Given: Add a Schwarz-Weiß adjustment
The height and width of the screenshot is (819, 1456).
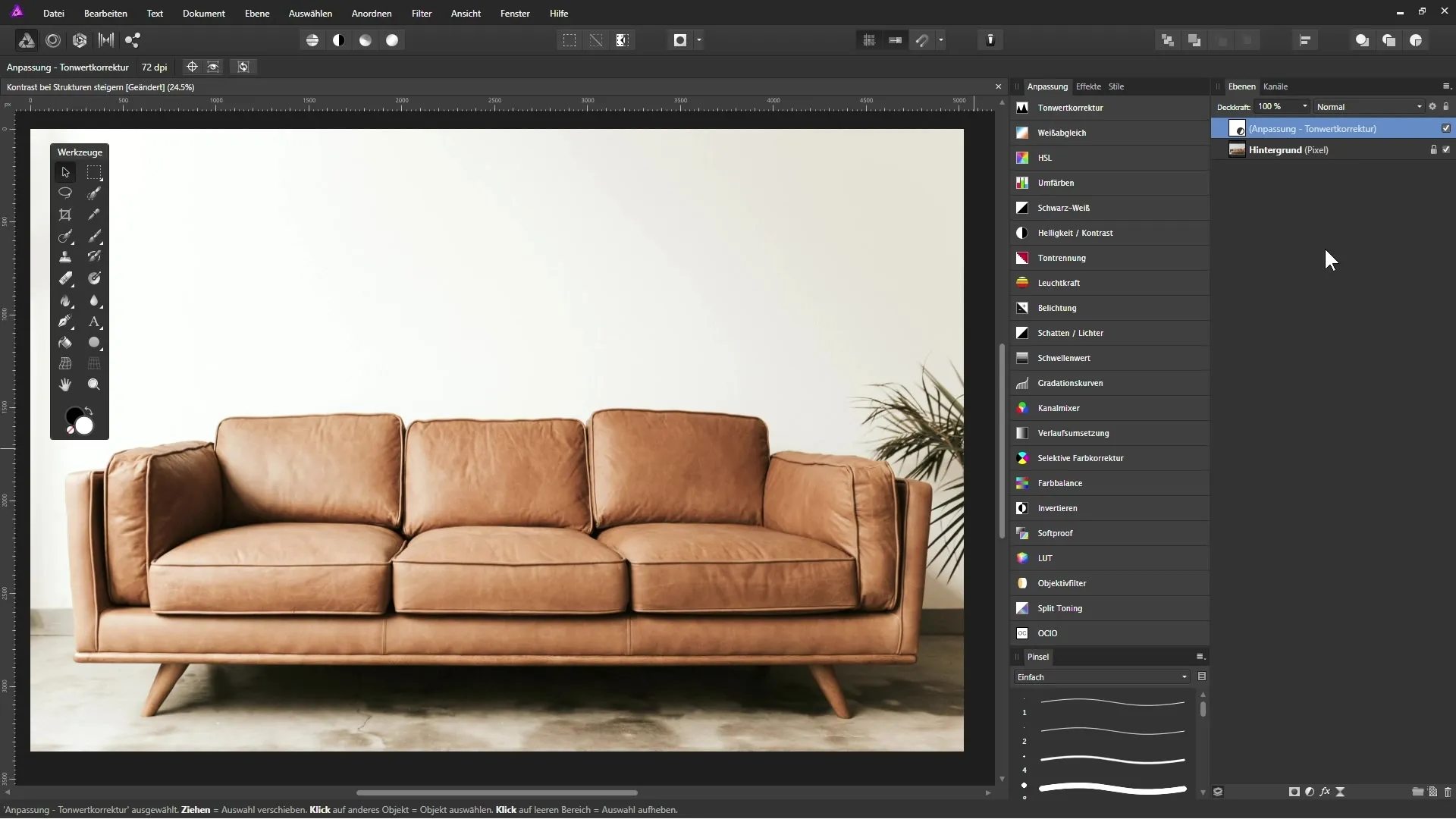Looking at the screenshot, I should 1110,208.
